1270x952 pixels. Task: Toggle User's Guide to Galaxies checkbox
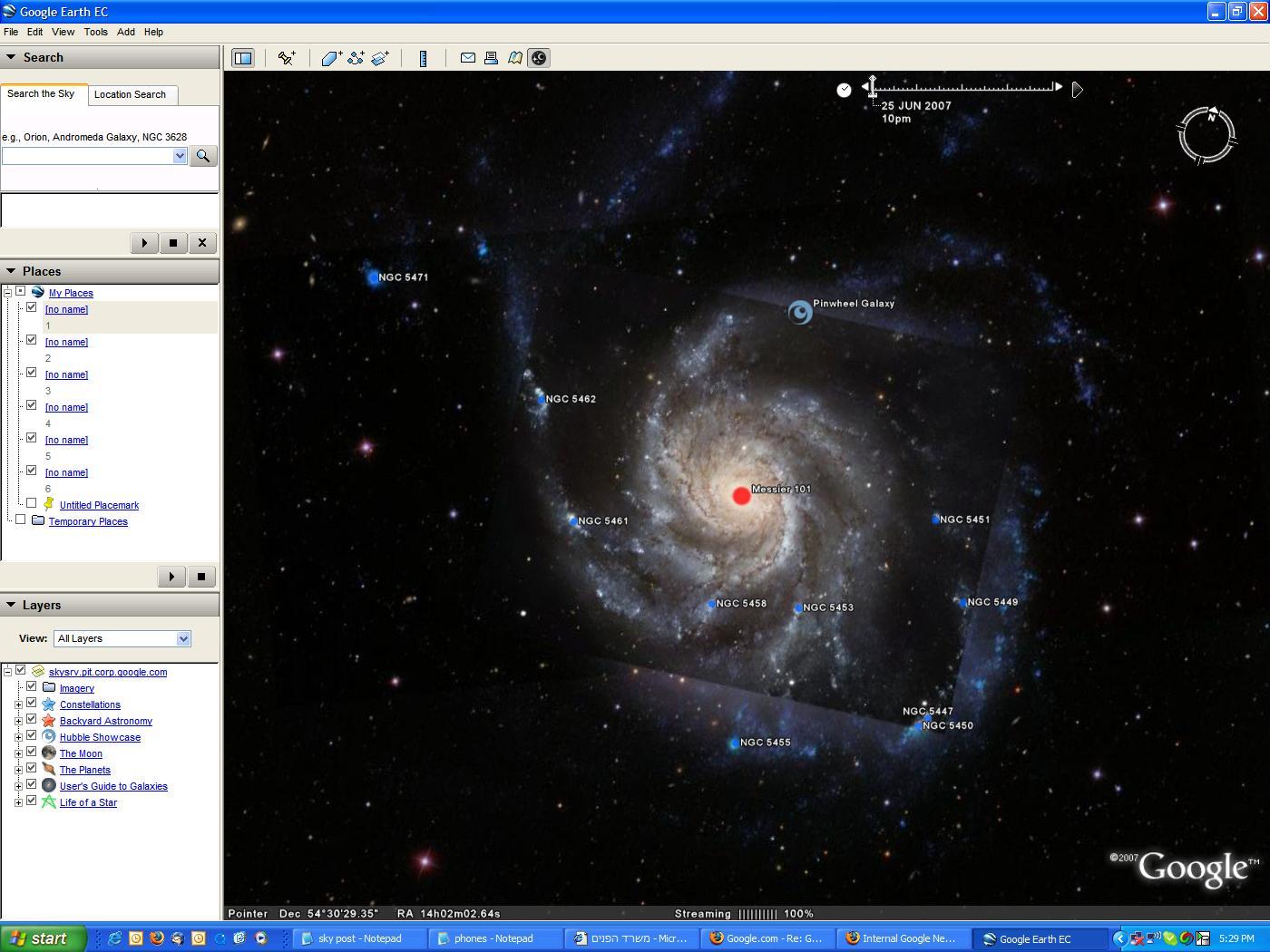coord(32,784)
